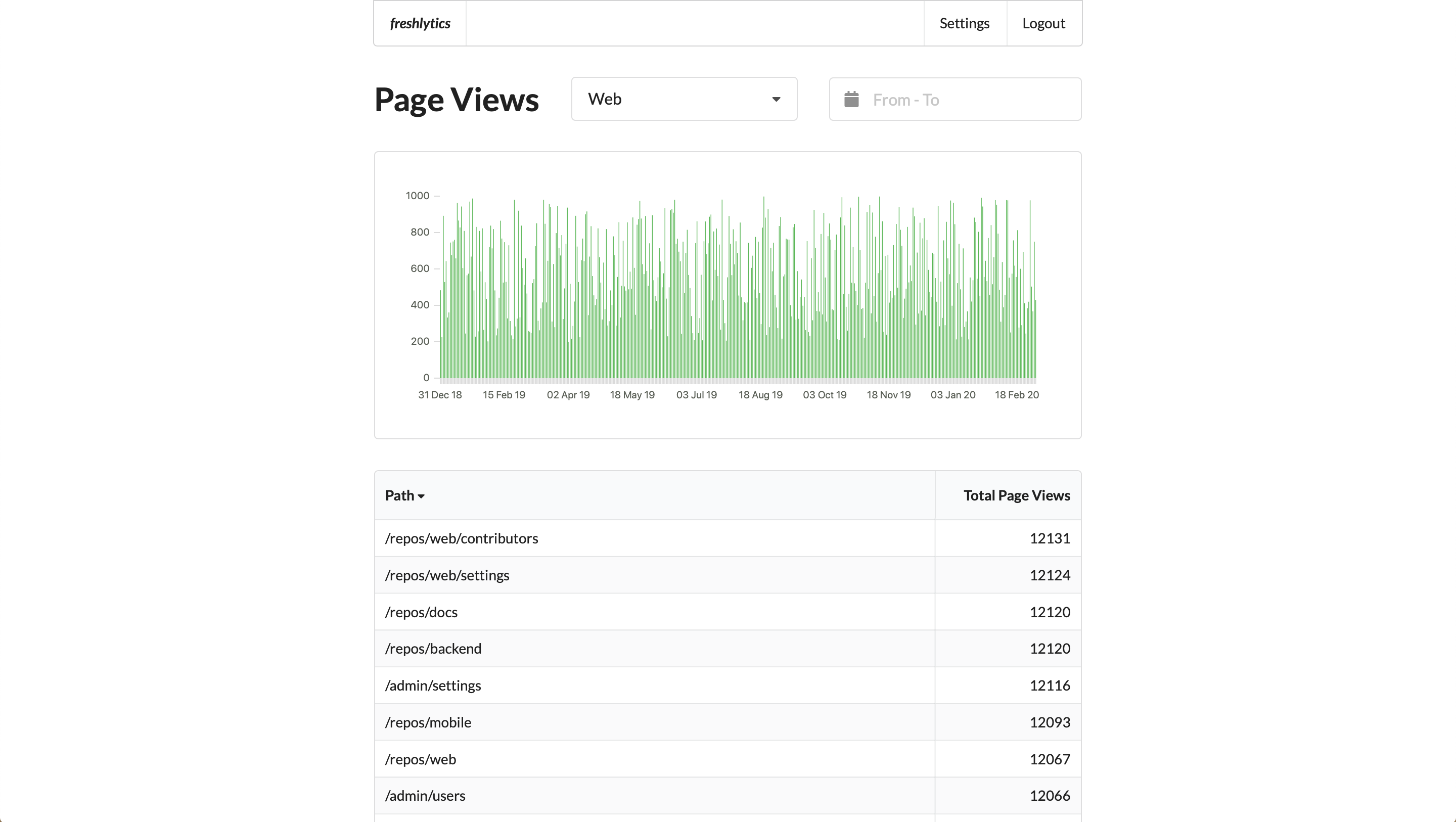
Task: Open Settings in top navigation
Action: (964, 23)
